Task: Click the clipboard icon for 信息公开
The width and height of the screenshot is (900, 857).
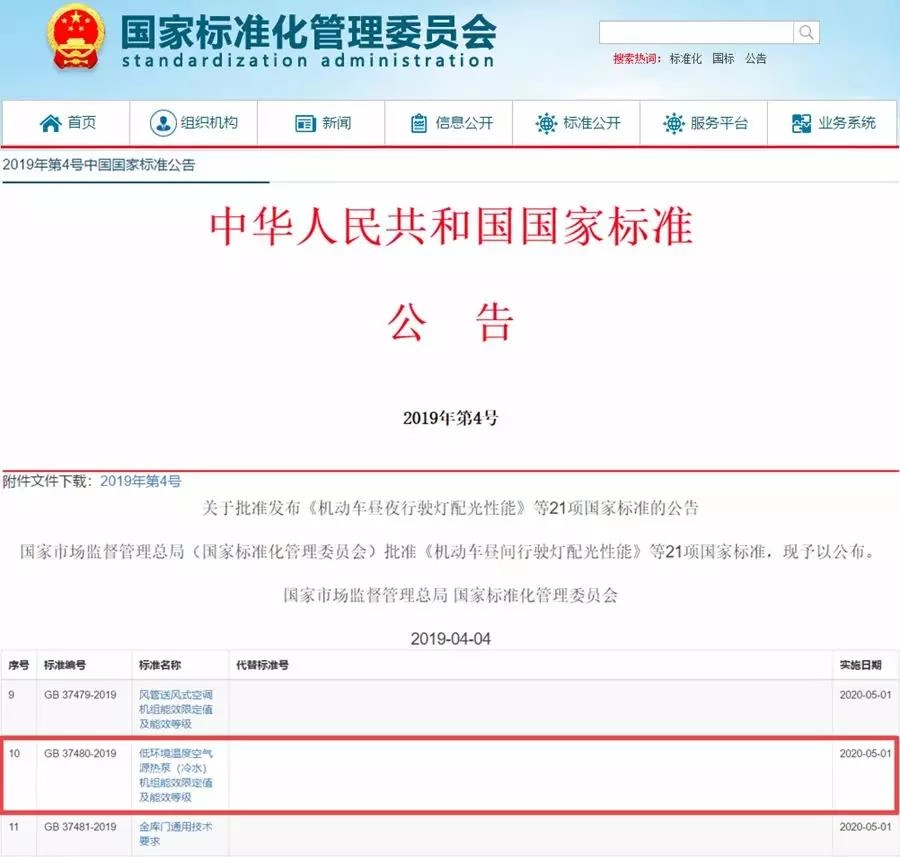Action: [419, 123]
